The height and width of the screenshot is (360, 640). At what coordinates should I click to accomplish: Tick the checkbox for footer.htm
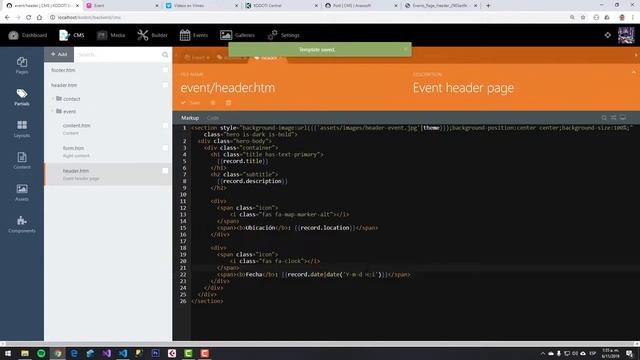[165, 70]
